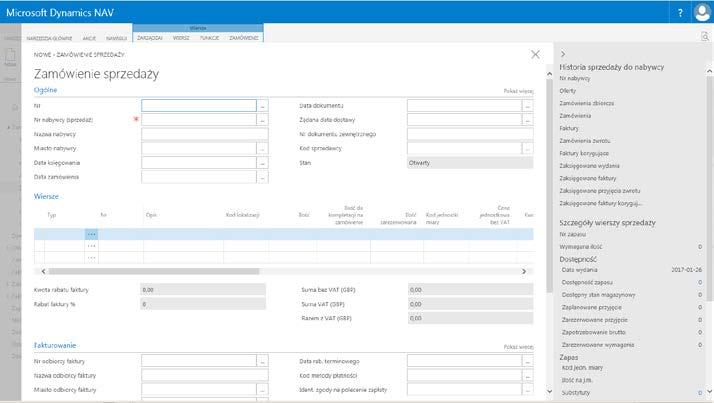Image resolution: width=714 pixels, height=403 pixels.
Task: Collapse the Fakturowanie section
Action: coord(55,345)
